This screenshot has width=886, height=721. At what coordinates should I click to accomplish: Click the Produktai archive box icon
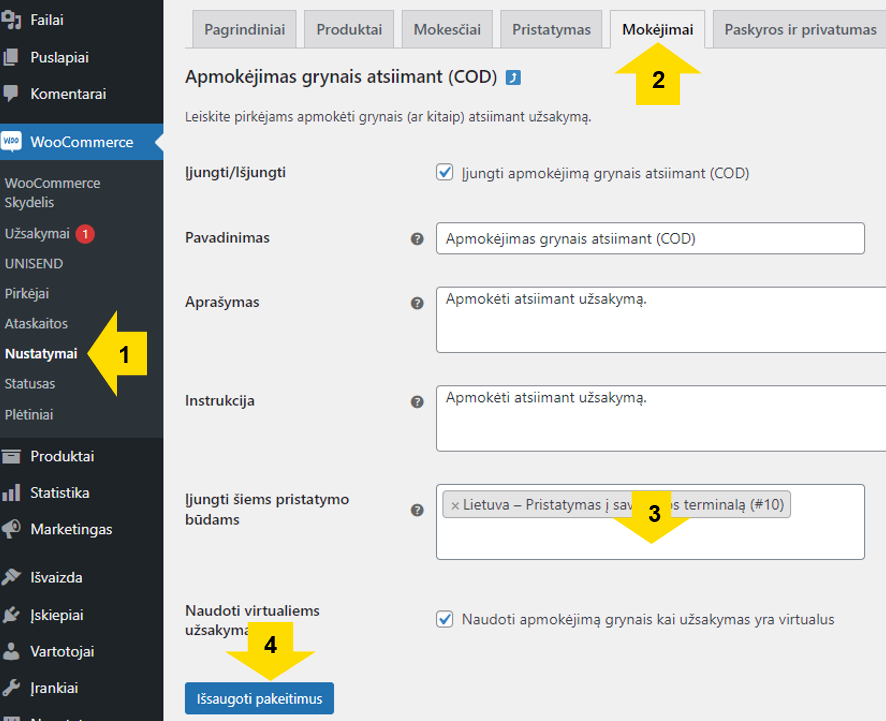pyautogui.click(x=11, y=456)
